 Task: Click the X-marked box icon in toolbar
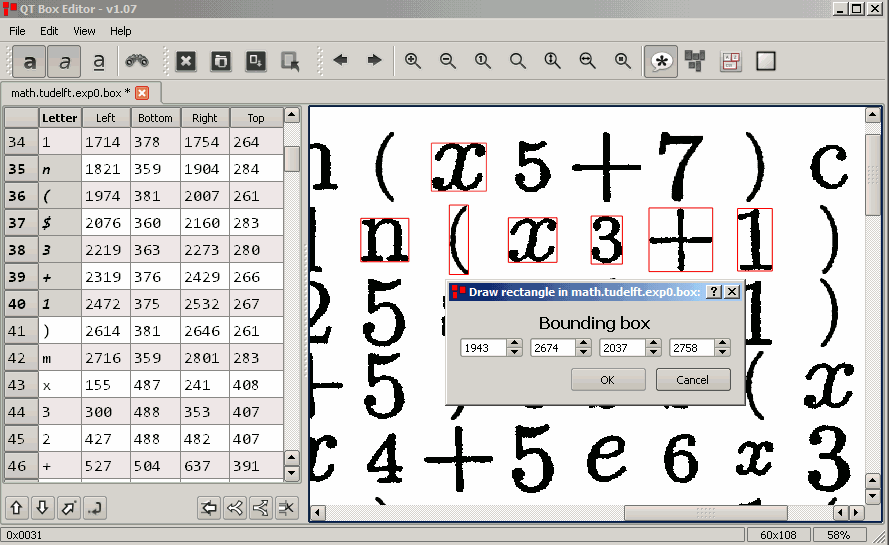coord(186,61)
